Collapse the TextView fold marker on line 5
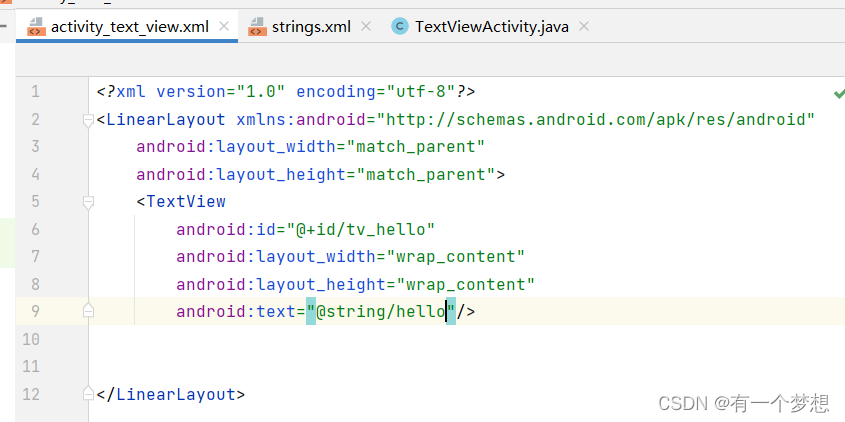This screenshot has width=845, height=422. [88, 202]
